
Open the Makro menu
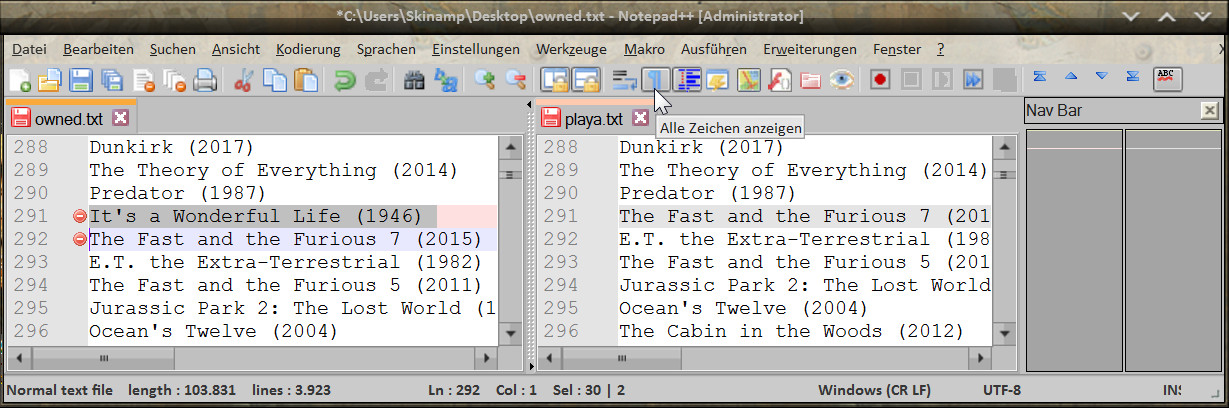(x=643, y=49)
